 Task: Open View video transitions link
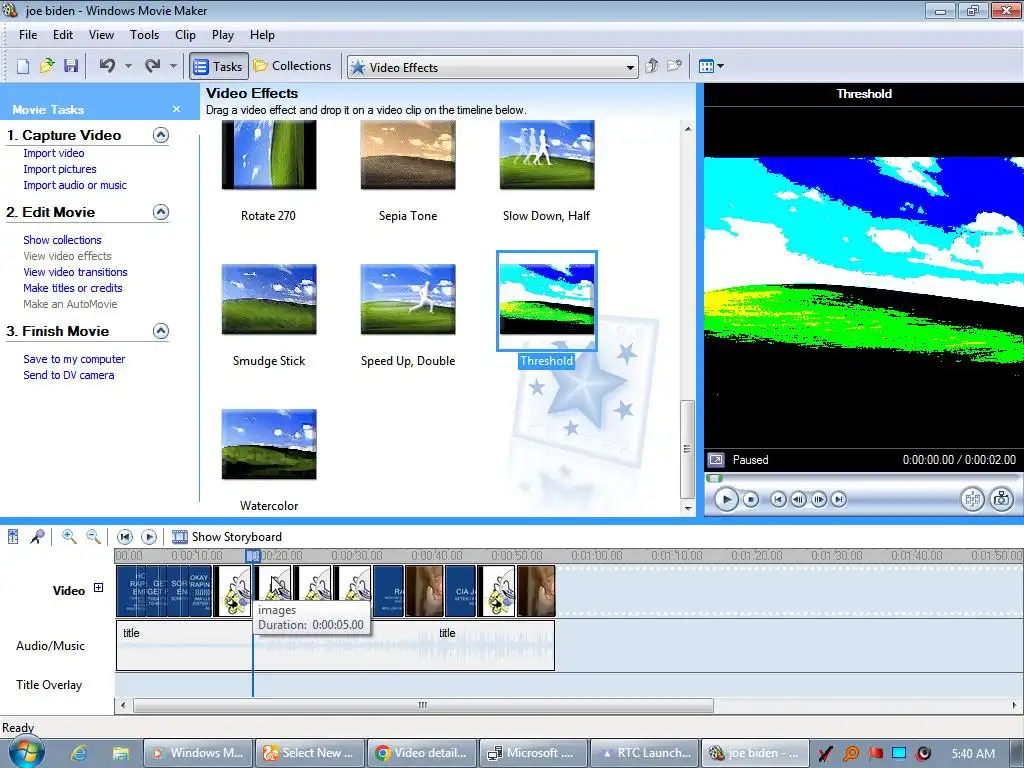75,272
